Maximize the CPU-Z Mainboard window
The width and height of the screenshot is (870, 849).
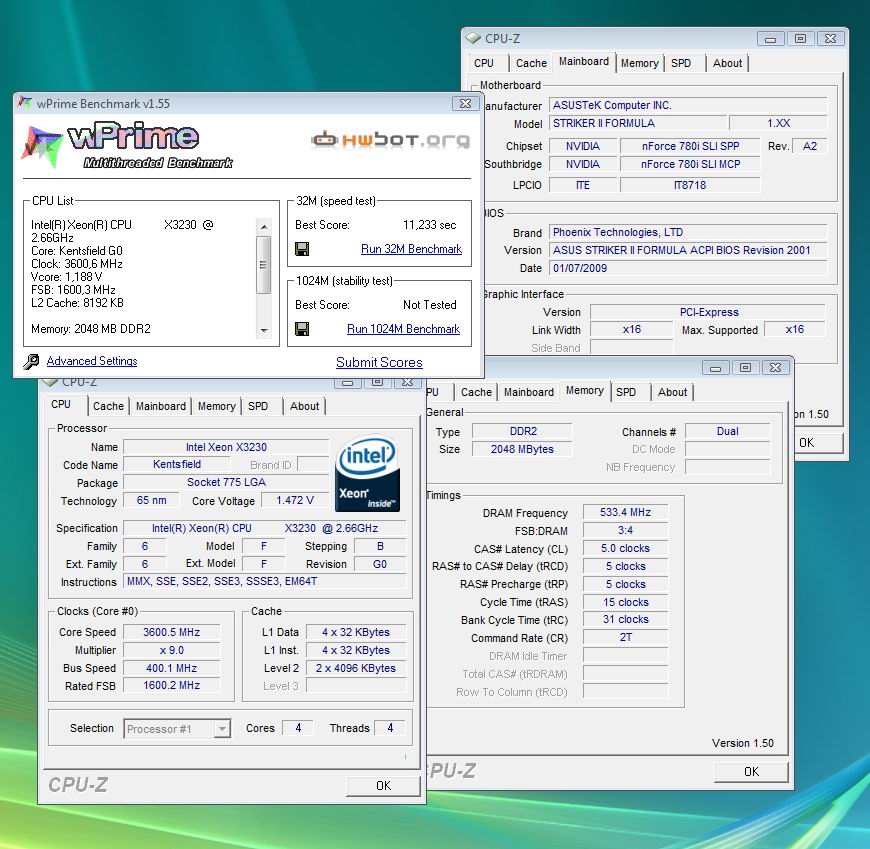(x=800, y=38)
